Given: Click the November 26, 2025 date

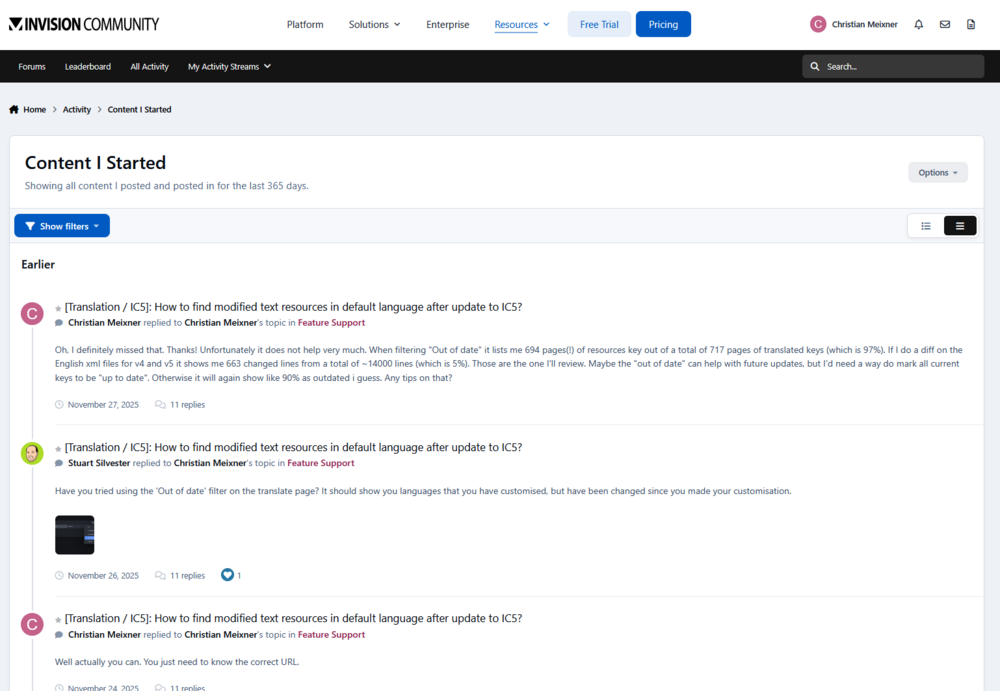Looking at the screenshot, I should coord(103,576).
